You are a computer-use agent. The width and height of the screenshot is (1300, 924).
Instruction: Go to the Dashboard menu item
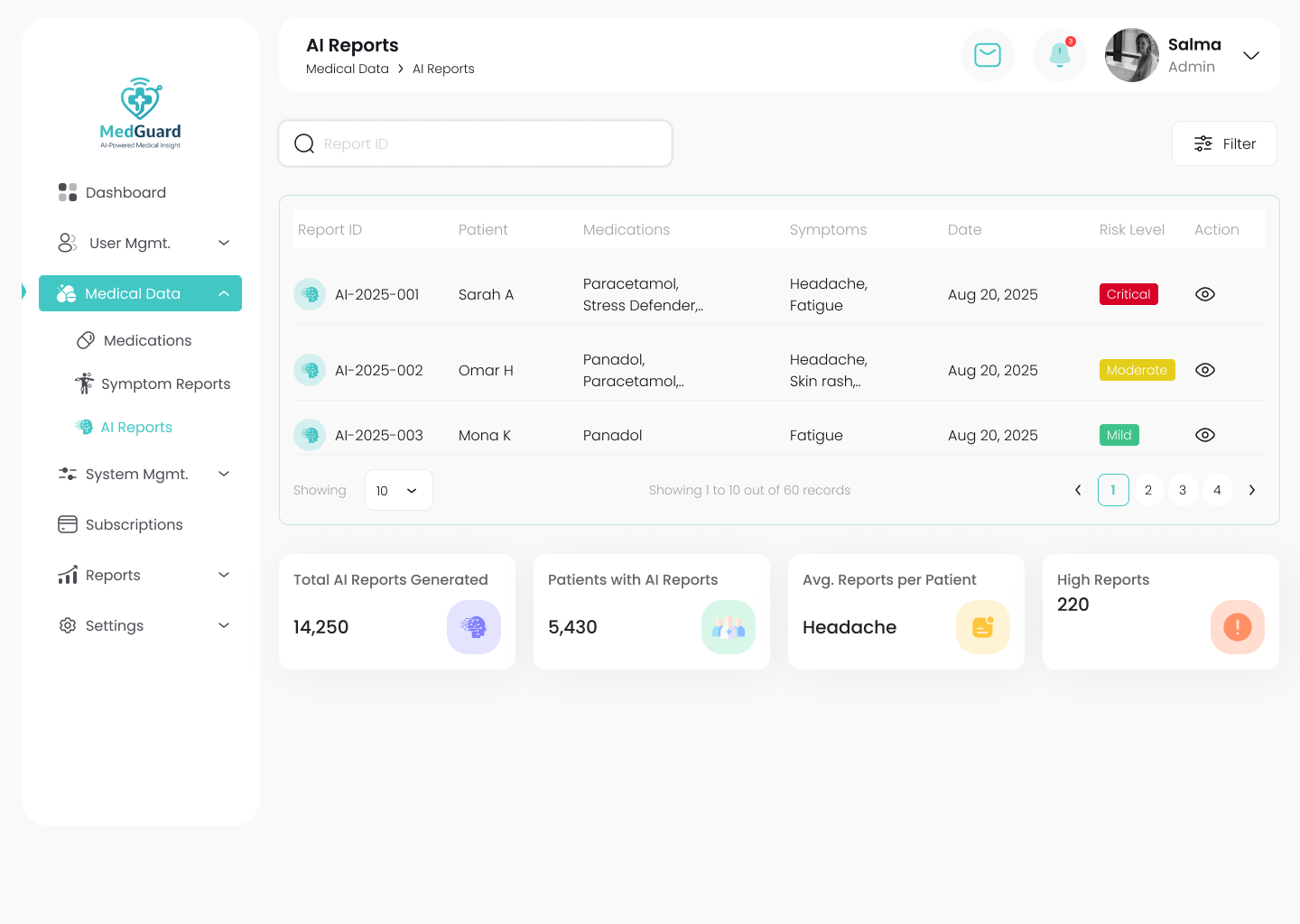[x=125, y=192]
